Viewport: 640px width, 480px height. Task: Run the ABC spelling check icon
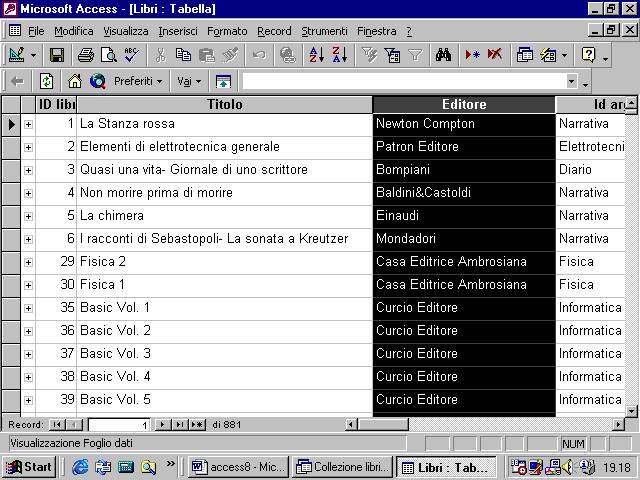(x=131, y=55)
